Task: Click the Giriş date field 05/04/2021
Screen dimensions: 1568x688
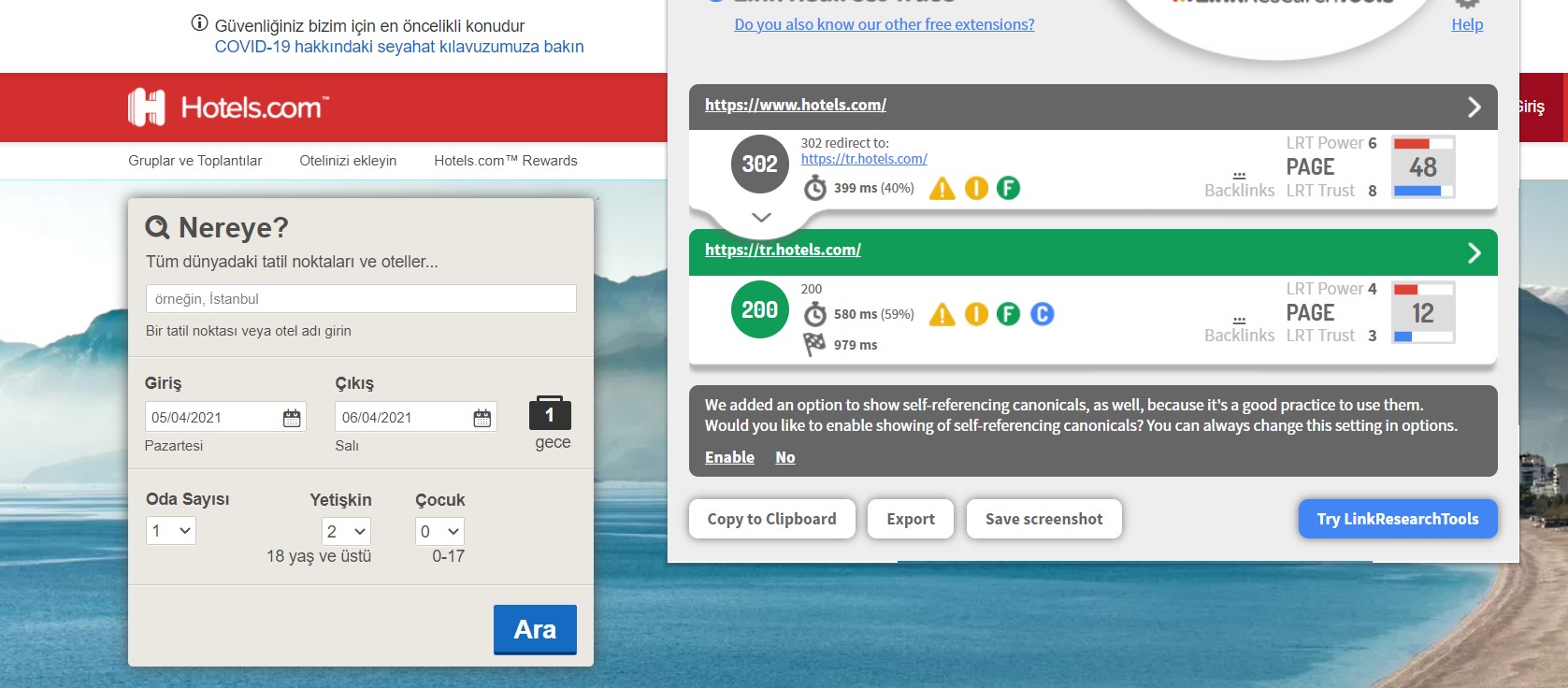Action: point(225,417)
